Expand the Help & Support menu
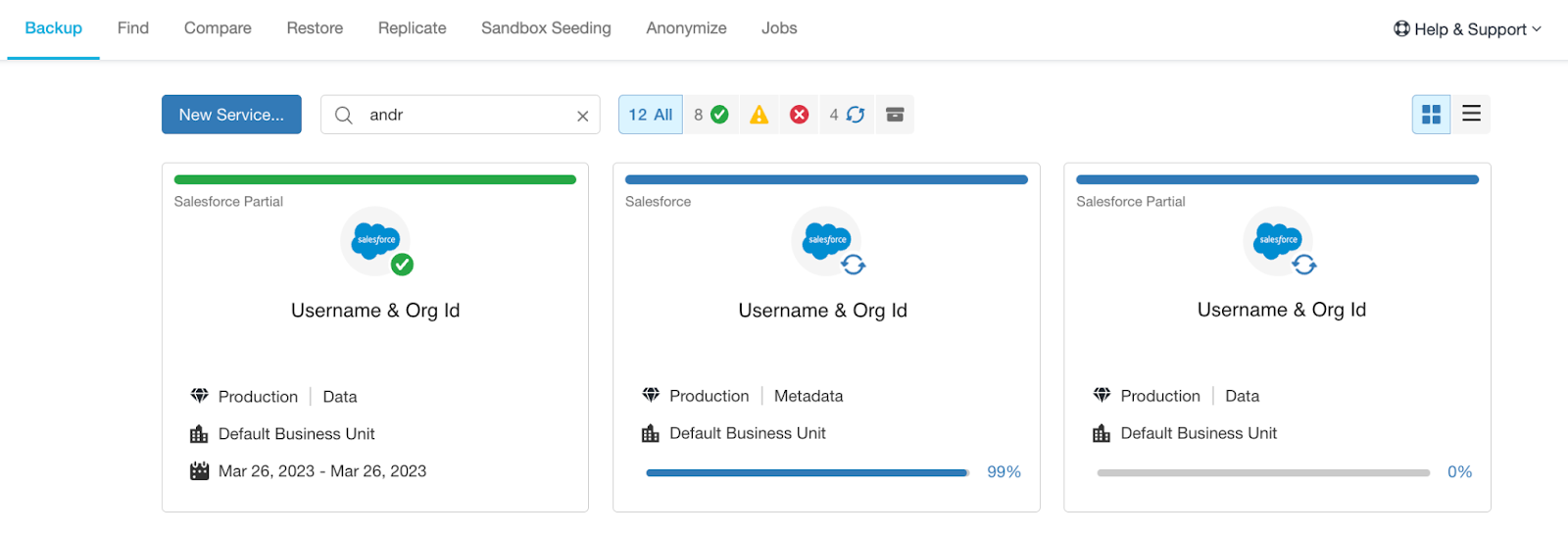 1467,29
